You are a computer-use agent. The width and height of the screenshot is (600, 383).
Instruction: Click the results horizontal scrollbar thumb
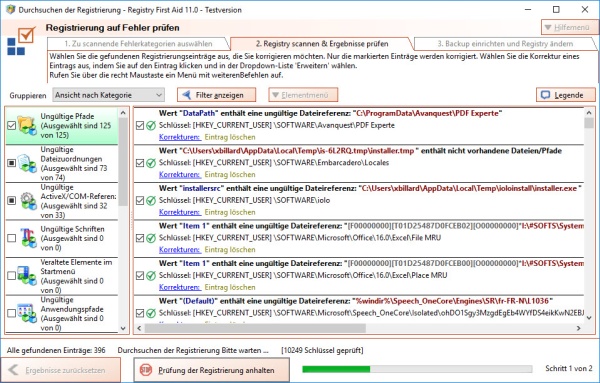(x=255, y=328)
